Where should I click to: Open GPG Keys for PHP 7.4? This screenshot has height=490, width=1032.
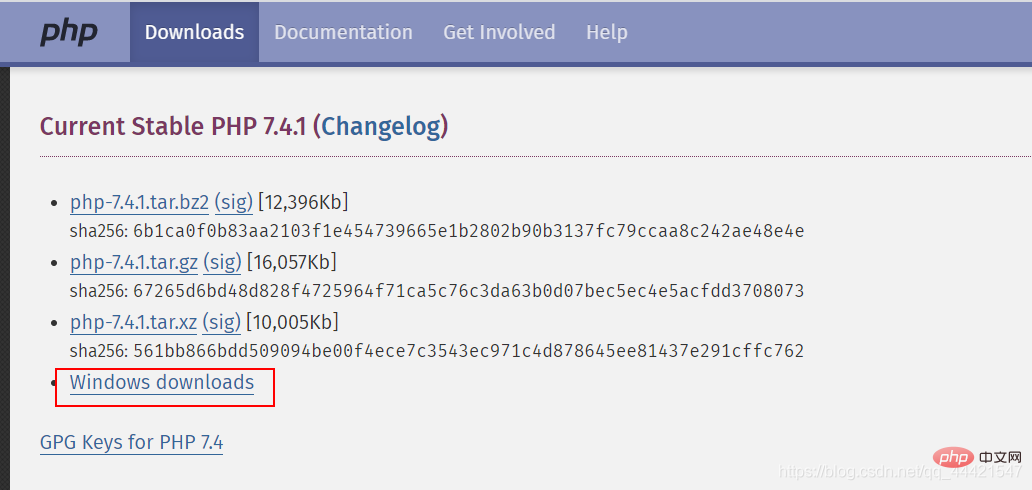click(x=131, y=441)
